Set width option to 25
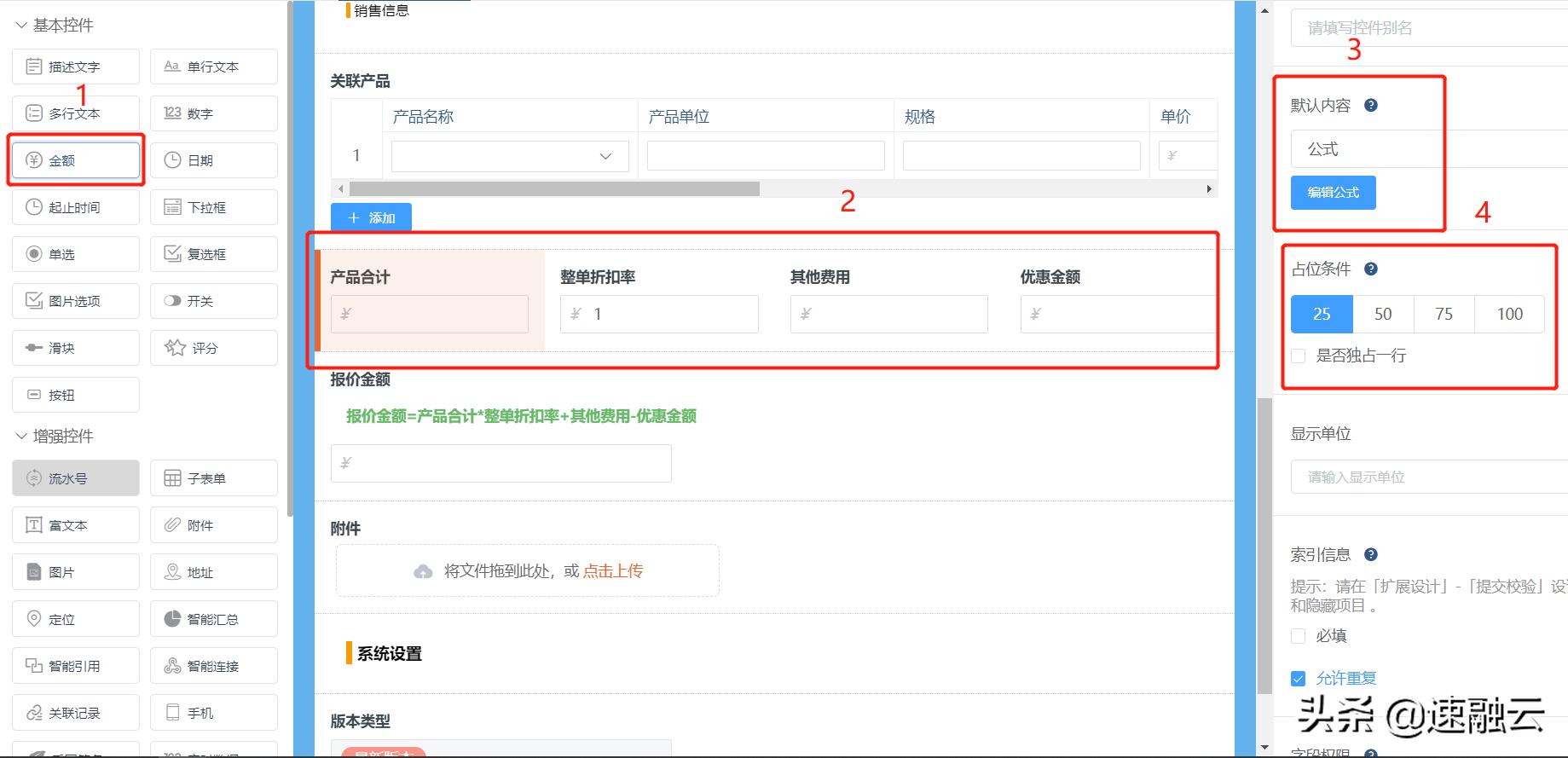Image resolution: width=1568 pixels, height=758 pixels. click(1322, 314)
